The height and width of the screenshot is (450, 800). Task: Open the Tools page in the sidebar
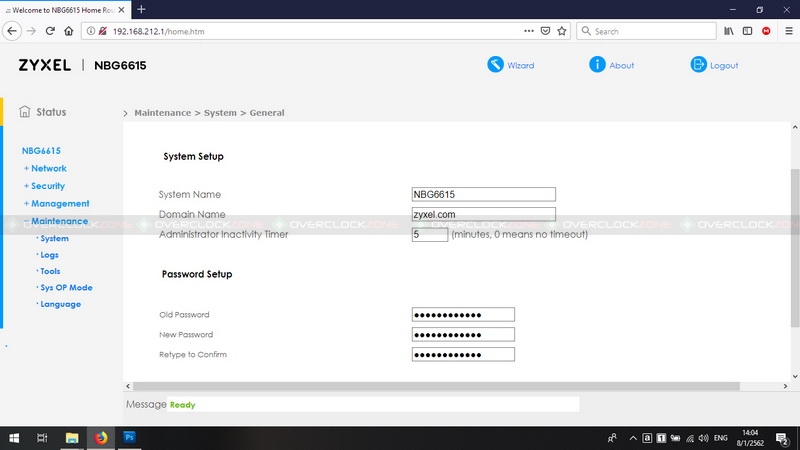[x=50, y=271]
